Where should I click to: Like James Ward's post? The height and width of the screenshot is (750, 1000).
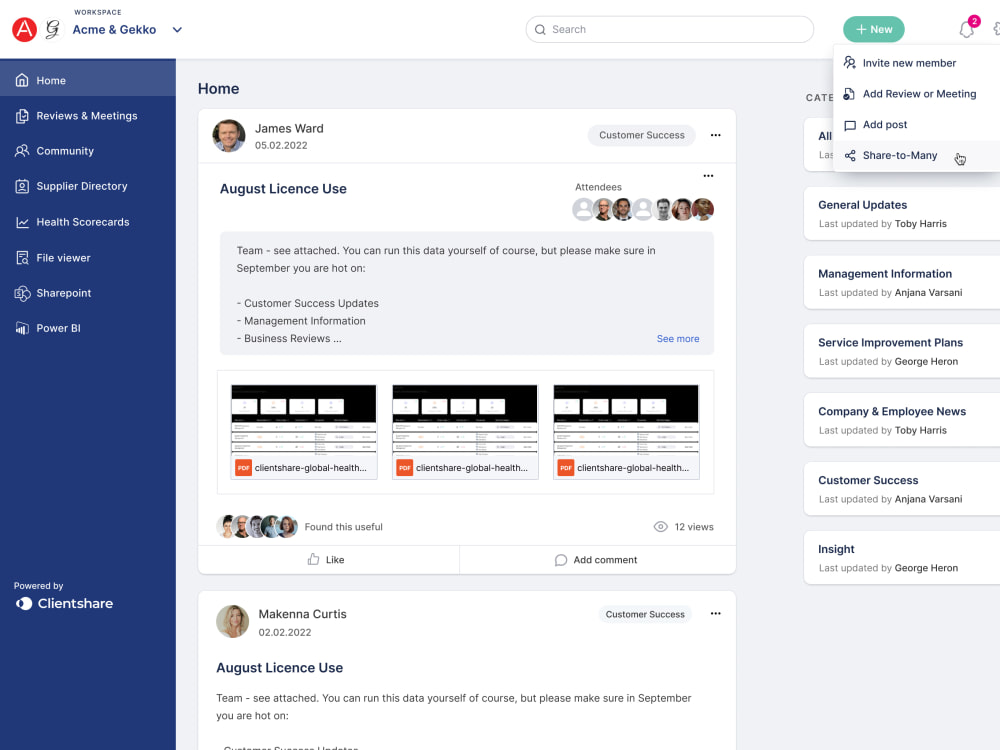[x=328, y=560]
